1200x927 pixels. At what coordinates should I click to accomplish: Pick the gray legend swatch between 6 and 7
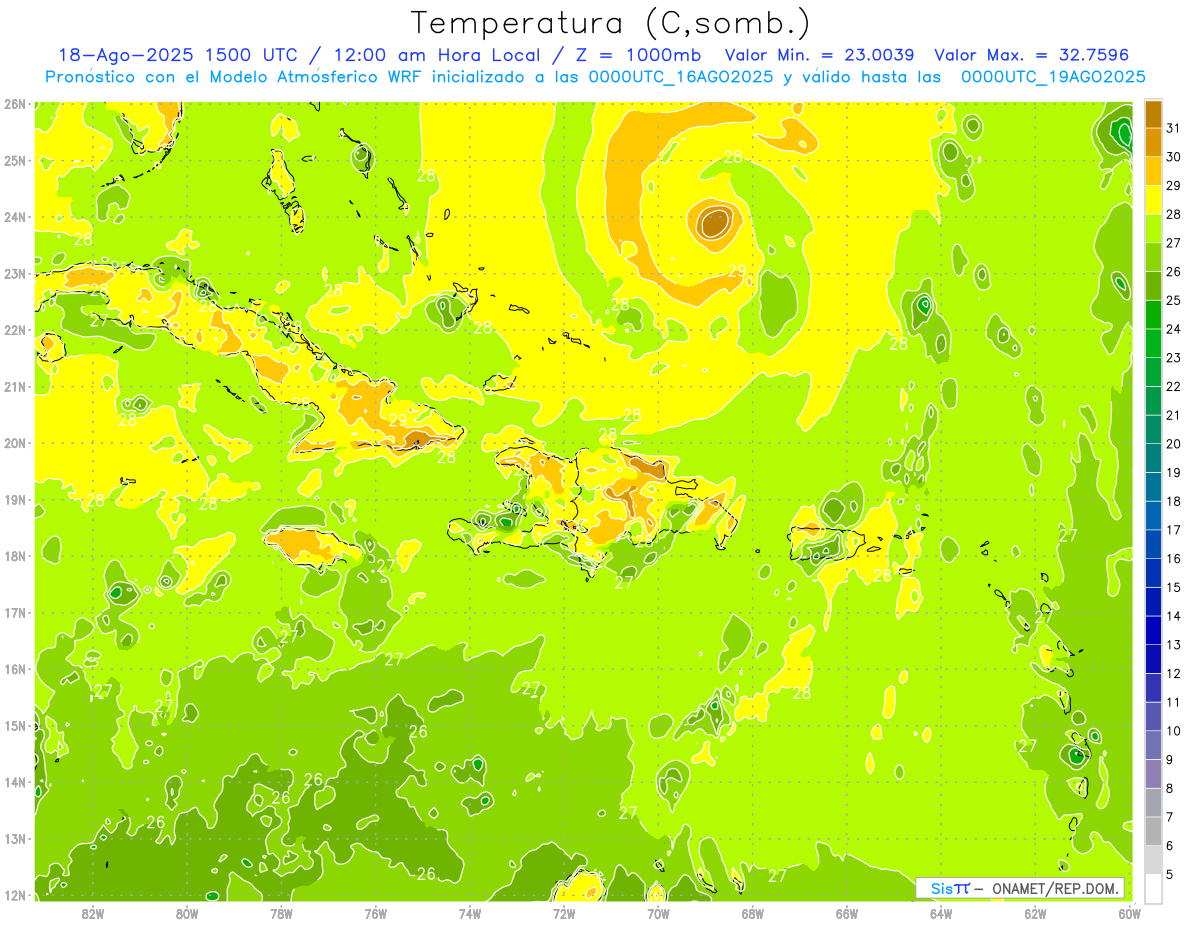(1153, 831)
